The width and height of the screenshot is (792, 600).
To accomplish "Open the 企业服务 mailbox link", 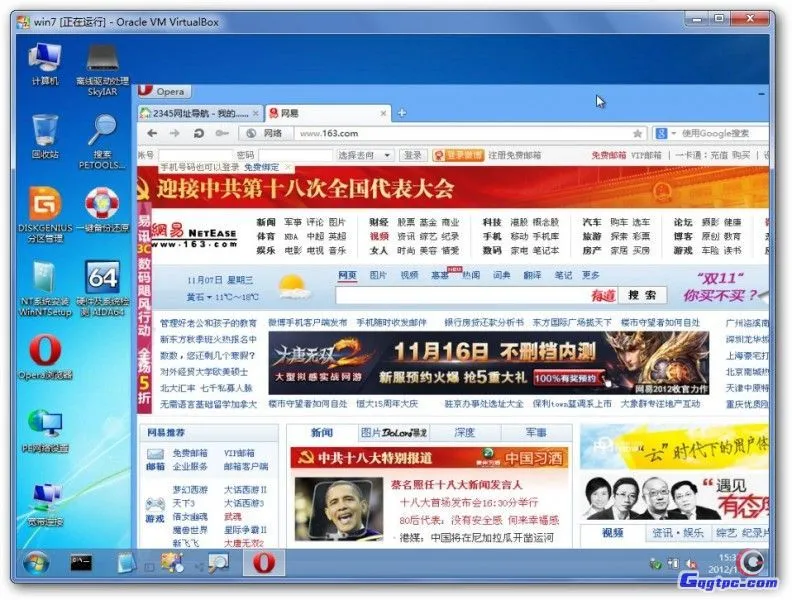I will (x=190, y=466).
